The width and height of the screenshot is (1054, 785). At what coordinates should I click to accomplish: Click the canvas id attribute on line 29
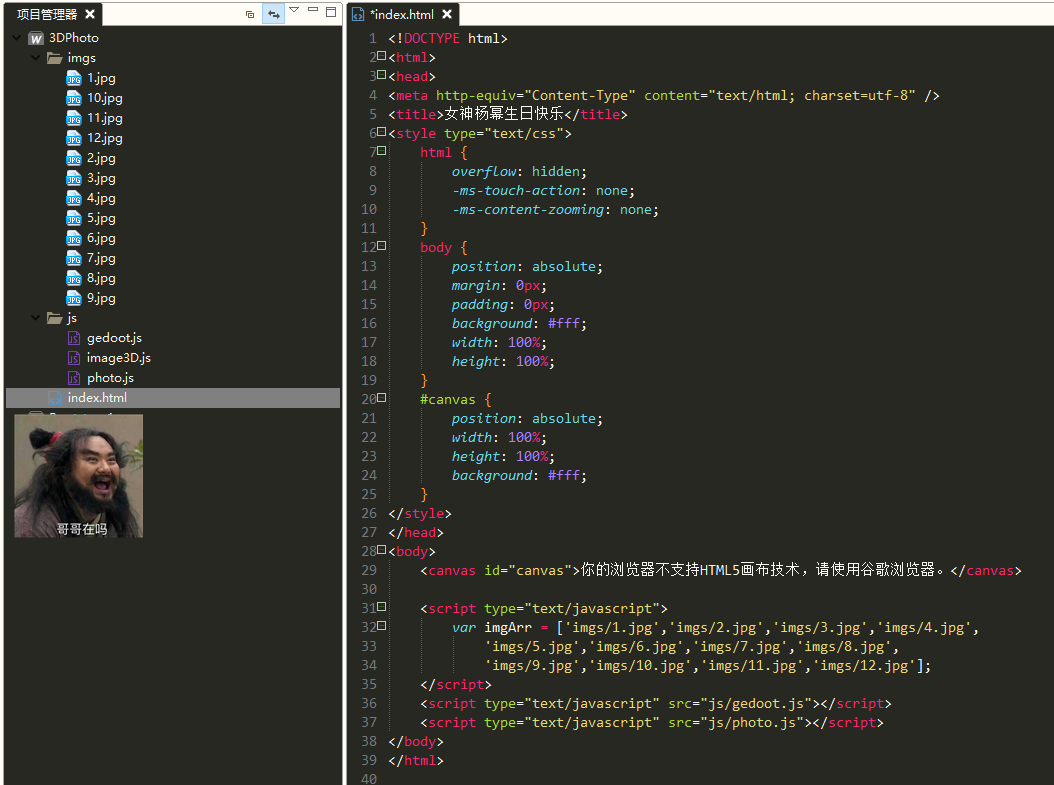coord(528,571)
